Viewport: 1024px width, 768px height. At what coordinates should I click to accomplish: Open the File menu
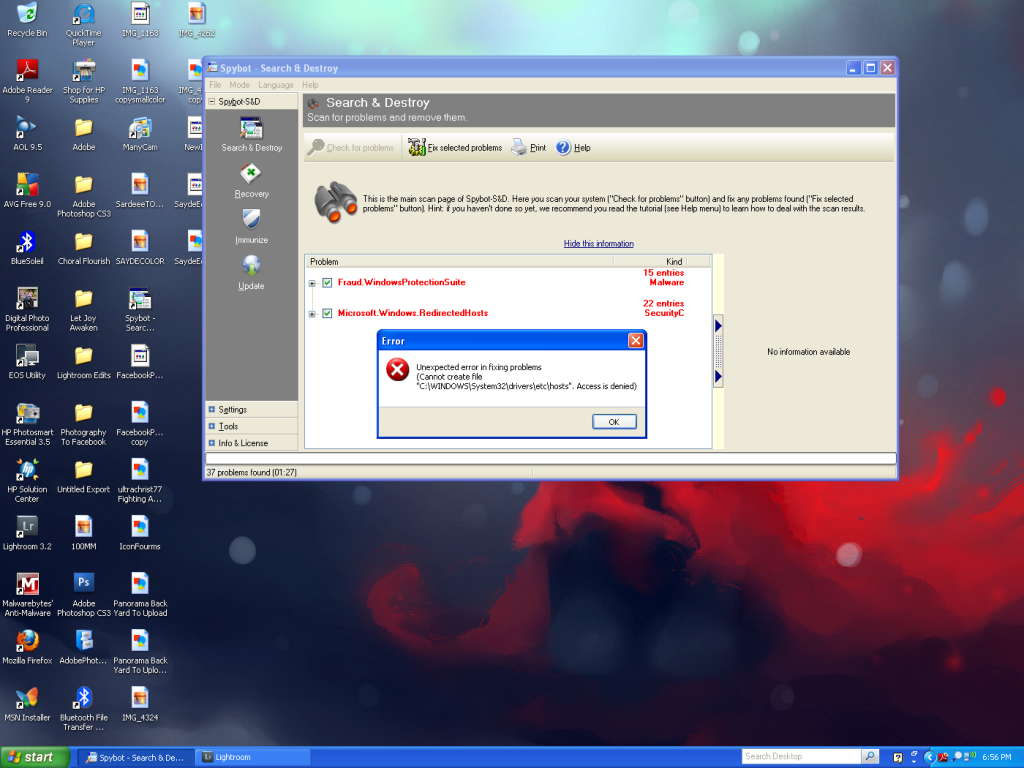pos(215,85)
